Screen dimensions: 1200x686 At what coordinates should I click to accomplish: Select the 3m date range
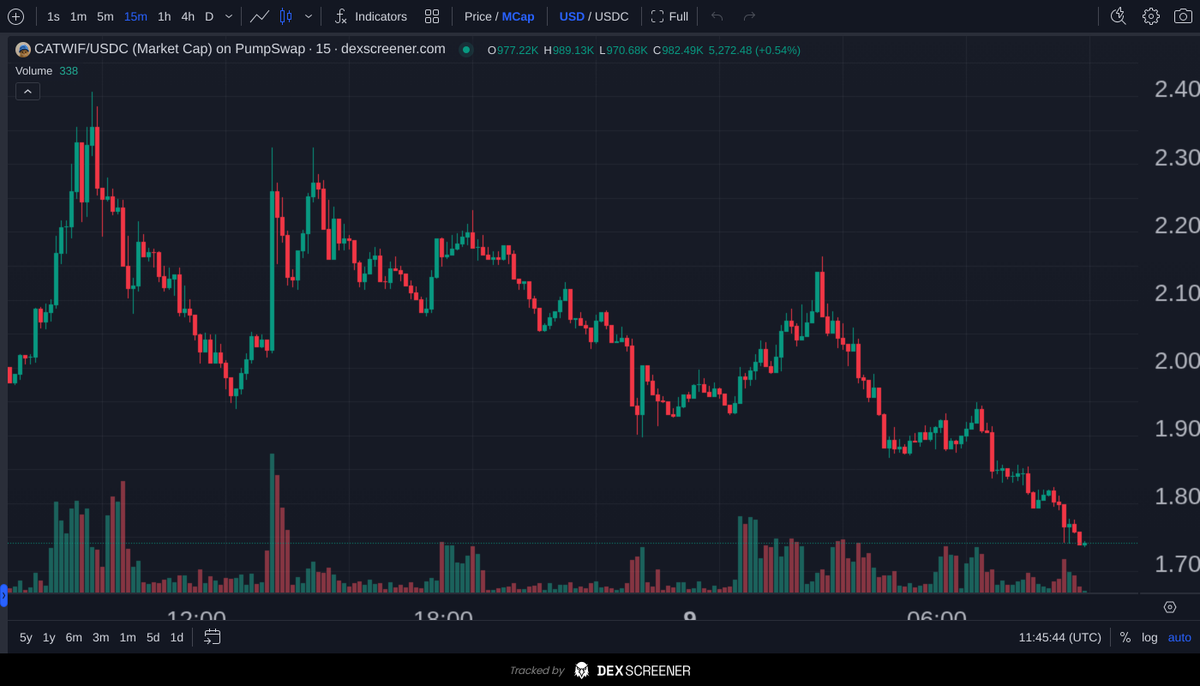pyautogui.click(x=101, y=637)
